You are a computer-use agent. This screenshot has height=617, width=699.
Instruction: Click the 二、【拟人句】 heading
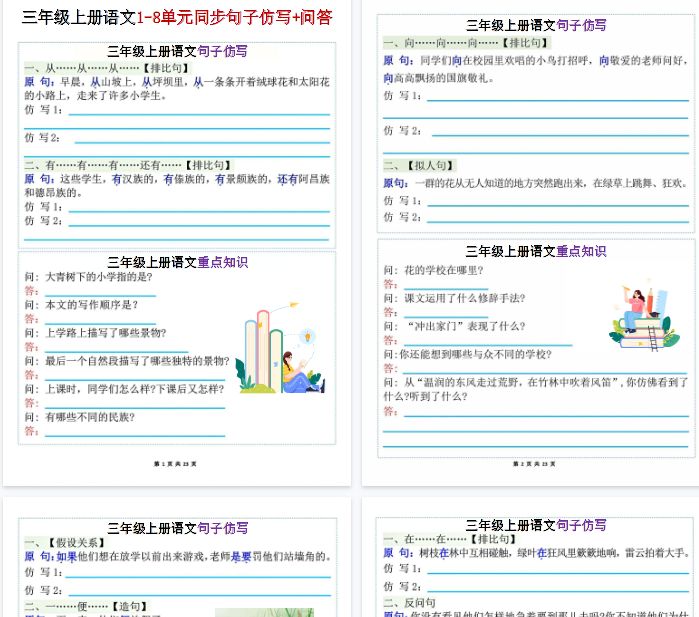pyautogui.click(x=415, y=166)
